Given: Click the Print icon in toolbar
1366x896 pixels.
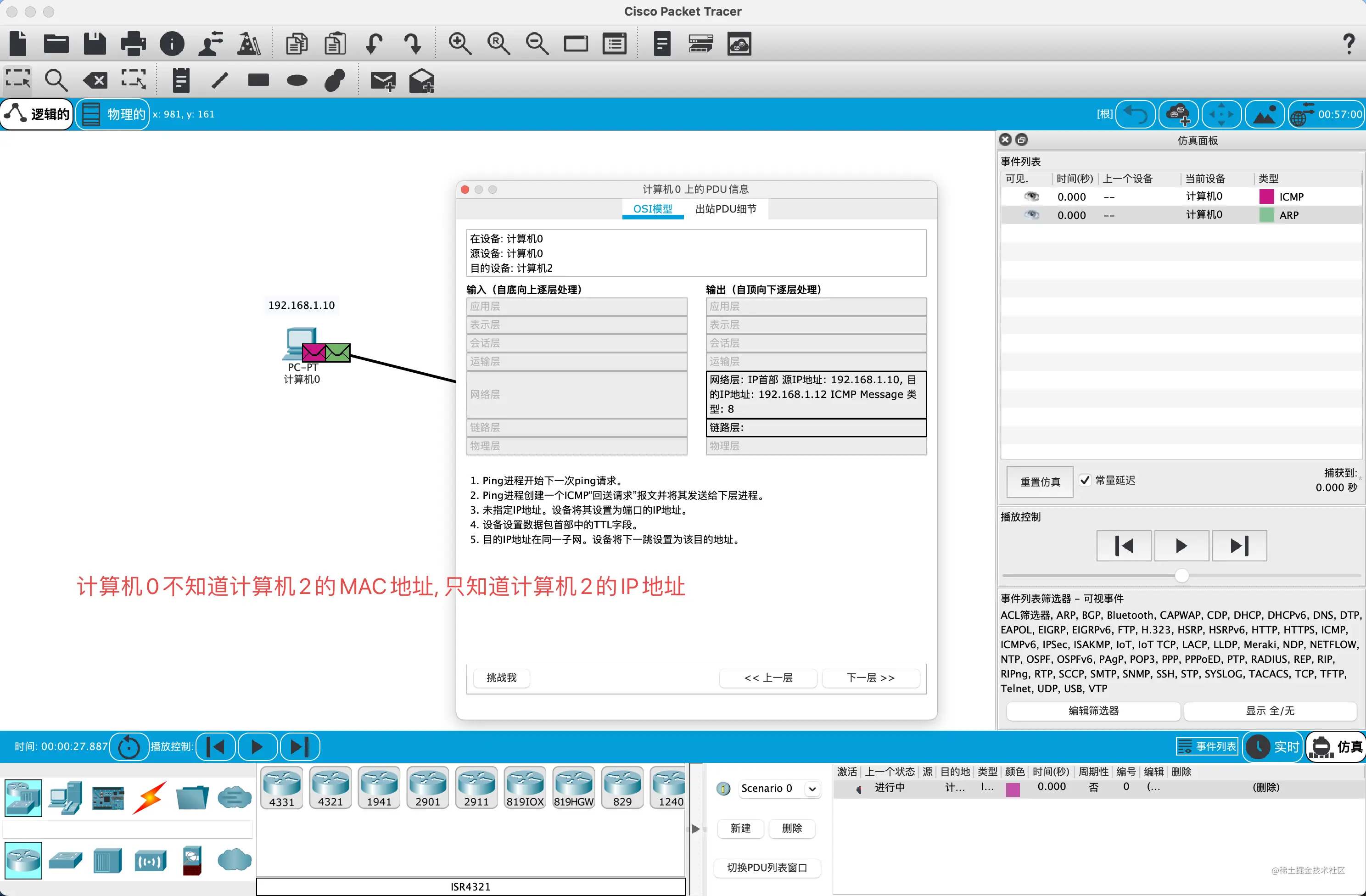Looking at the screenshot, I should 133,43.
